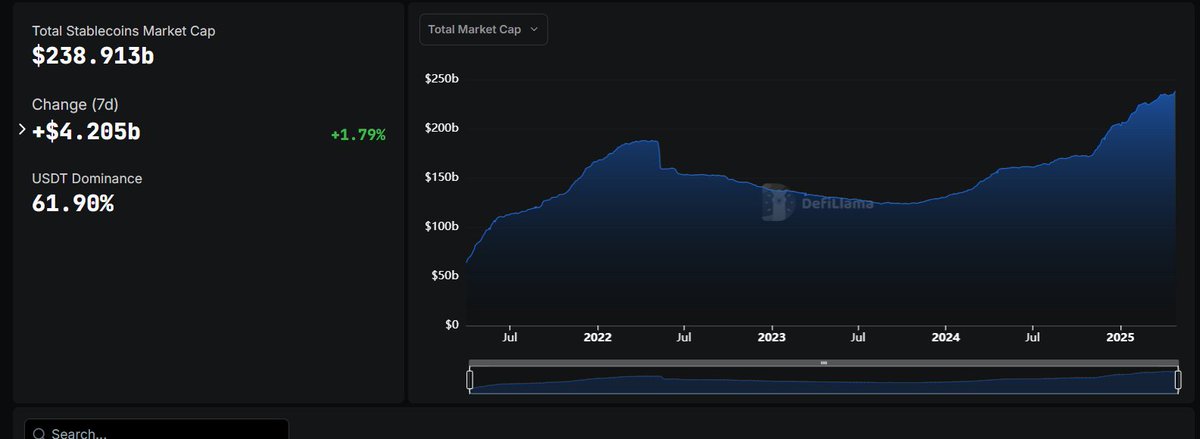The image size is (1200, 439).
Task: Click the Total Stablecoins Market Cap label
Action: [124, 31]
